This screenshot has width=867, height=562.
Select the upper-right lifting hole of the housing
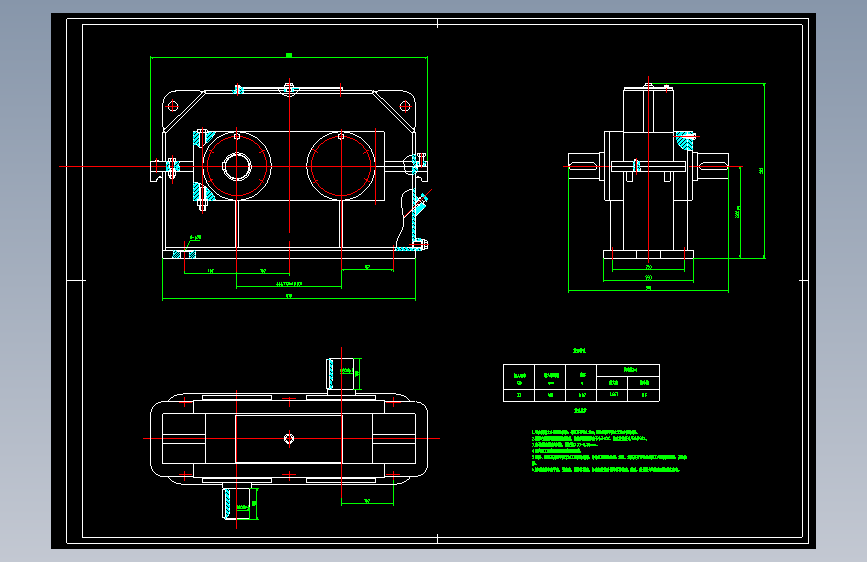point(405,106)
